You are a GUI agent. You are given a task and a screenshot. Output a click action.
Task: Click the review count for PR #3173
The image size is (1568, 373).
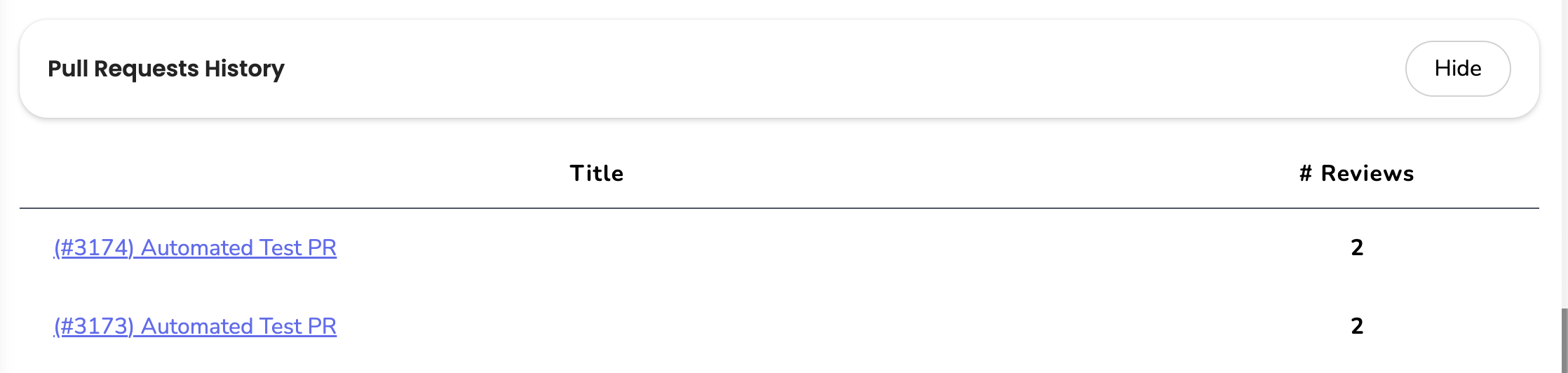coord(1357,326)
